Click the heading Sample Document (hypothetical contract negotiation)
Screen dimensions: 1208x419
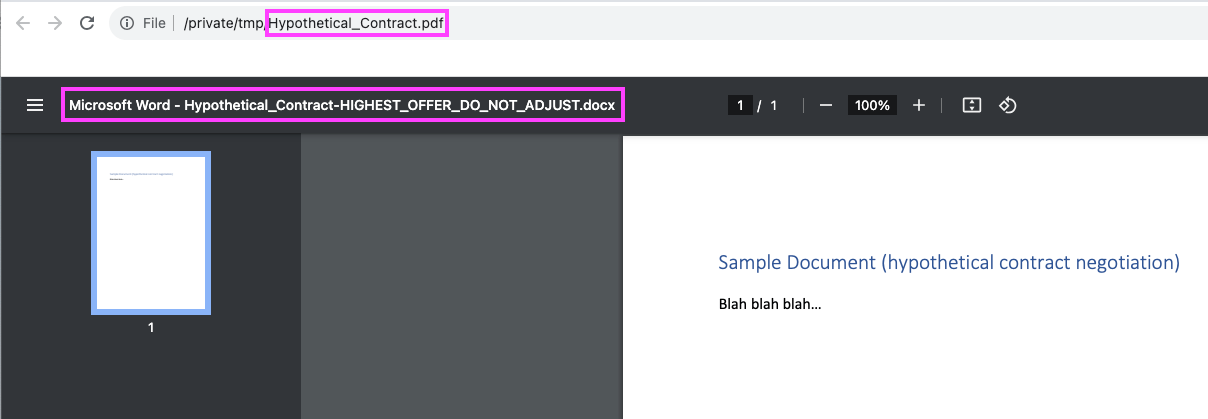(949, 263)
